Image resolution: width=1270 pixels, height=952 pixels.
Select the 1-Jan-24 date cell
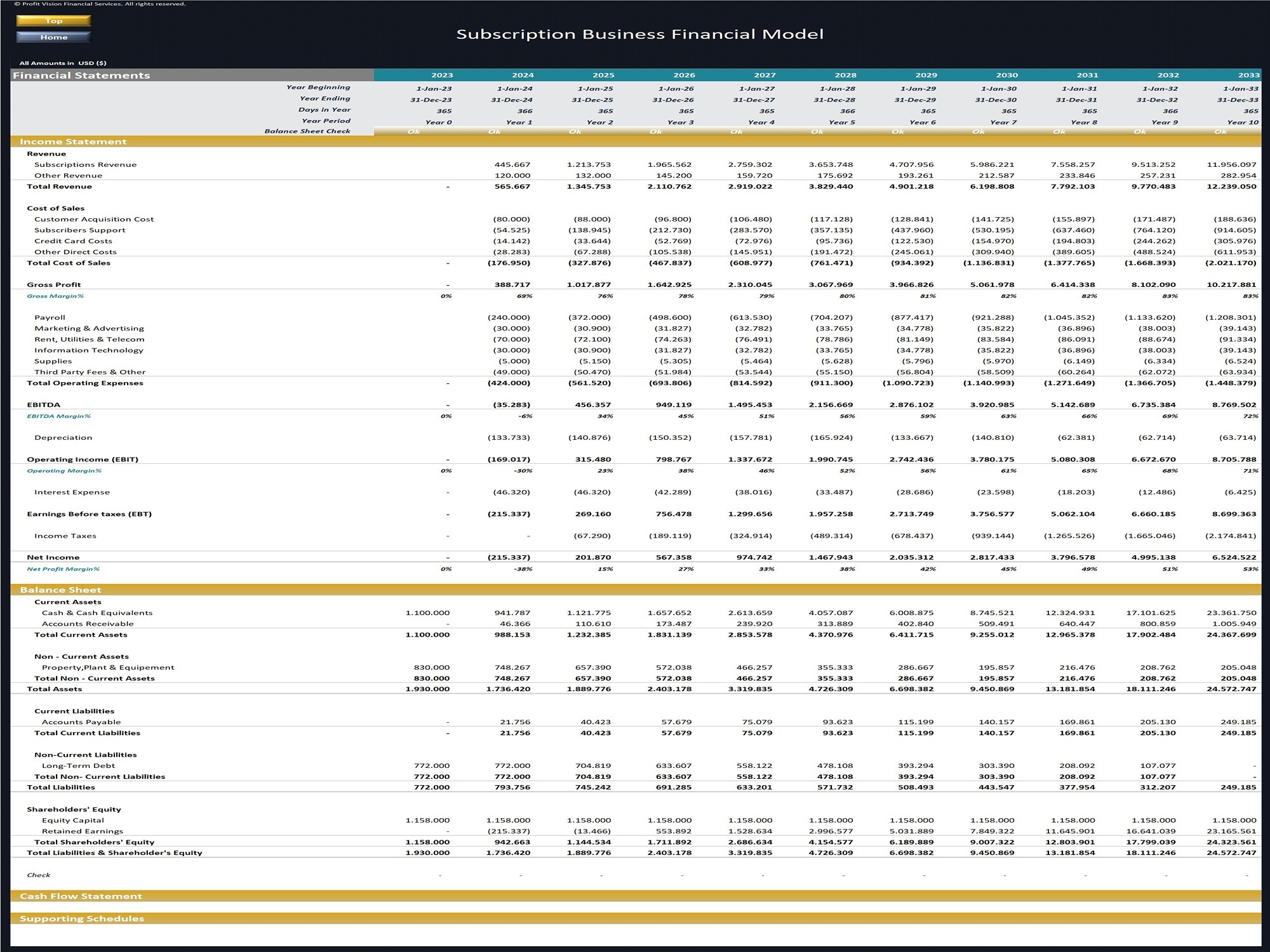[x=514, y=89]
